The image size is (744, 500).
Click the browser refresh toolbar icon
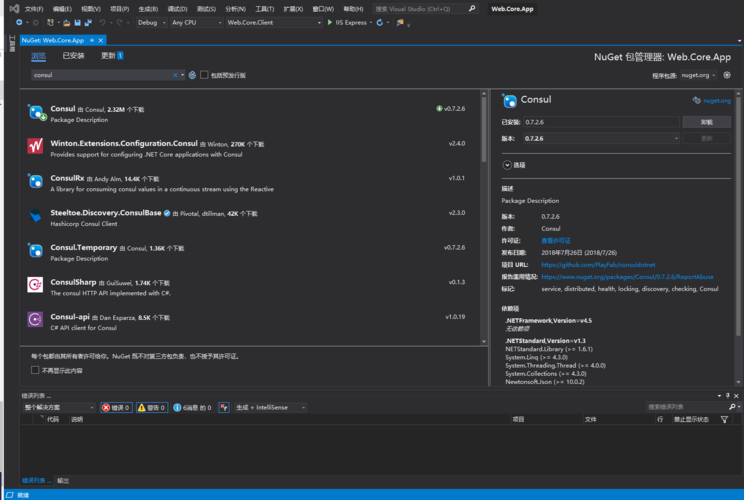[380, 22]
